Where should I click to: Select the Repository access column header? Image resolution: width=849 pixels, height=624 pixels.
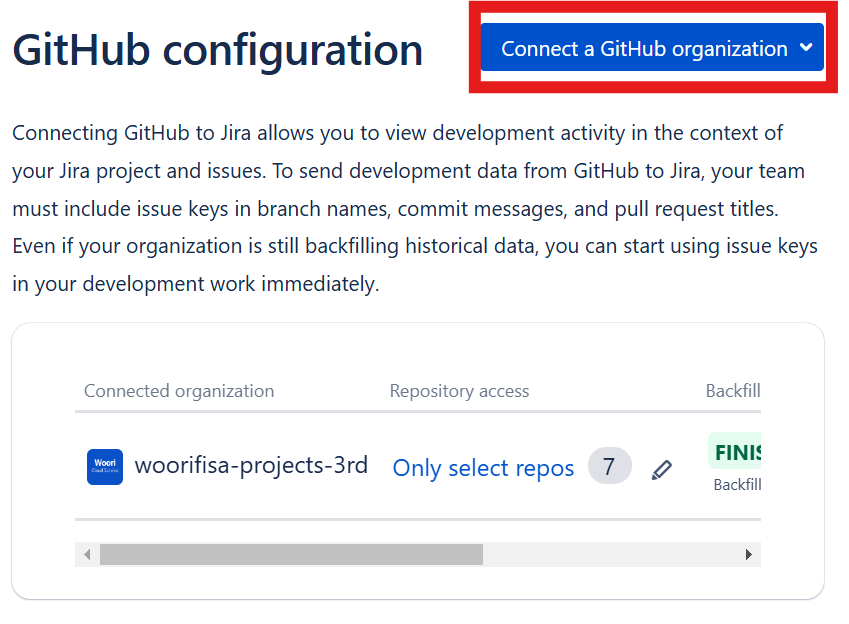pos(459,391)
